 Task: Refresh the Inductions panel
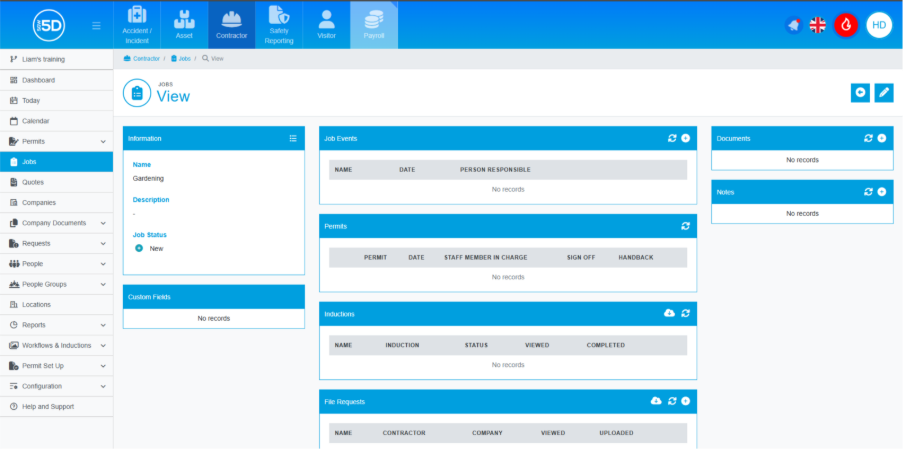coord(685,313)
